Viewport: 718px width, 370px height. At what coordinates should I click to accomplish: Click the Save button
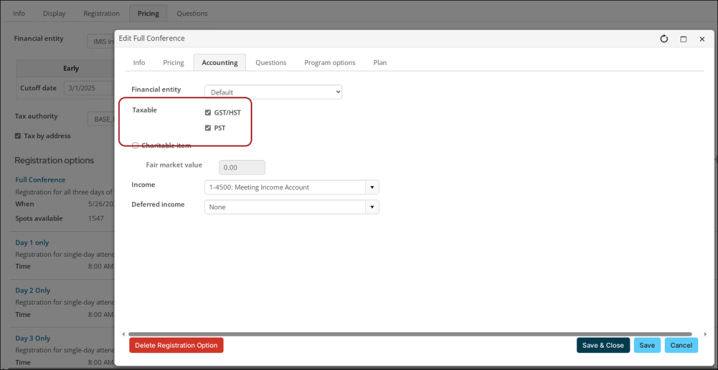pos(647,345)
